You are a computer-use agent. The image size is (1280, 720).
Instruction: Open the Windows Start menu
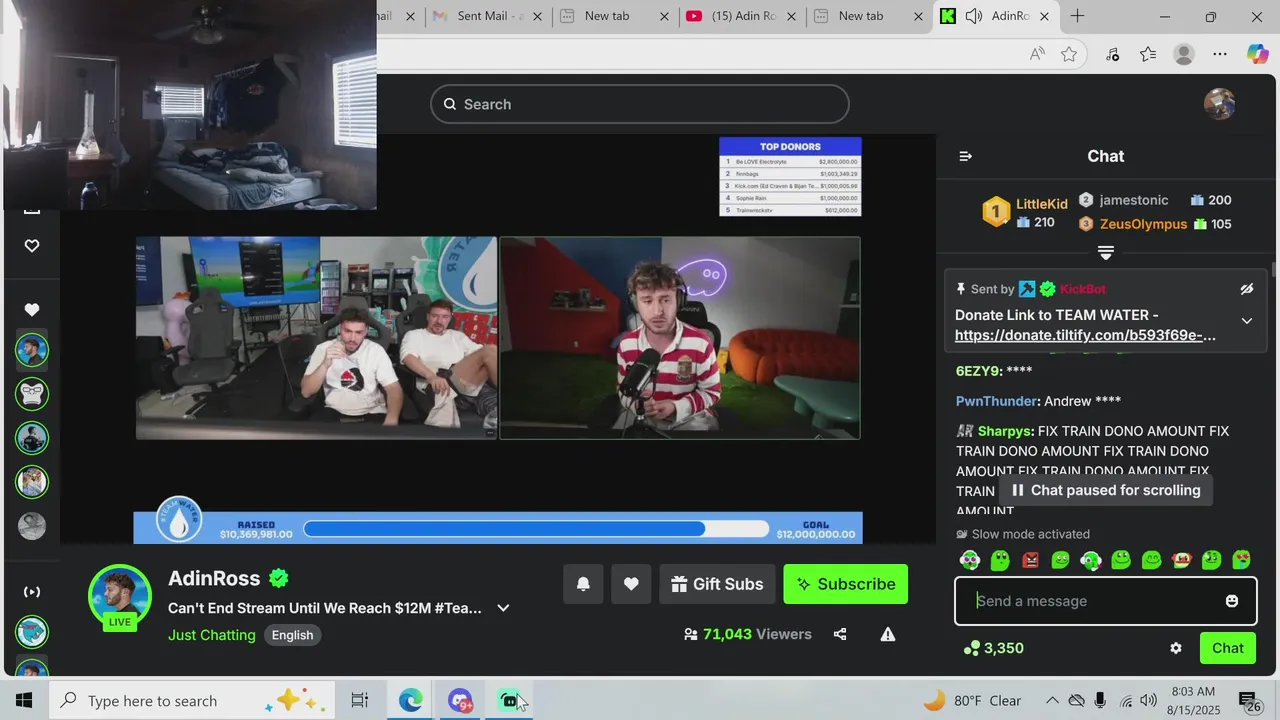pos(24,700)
